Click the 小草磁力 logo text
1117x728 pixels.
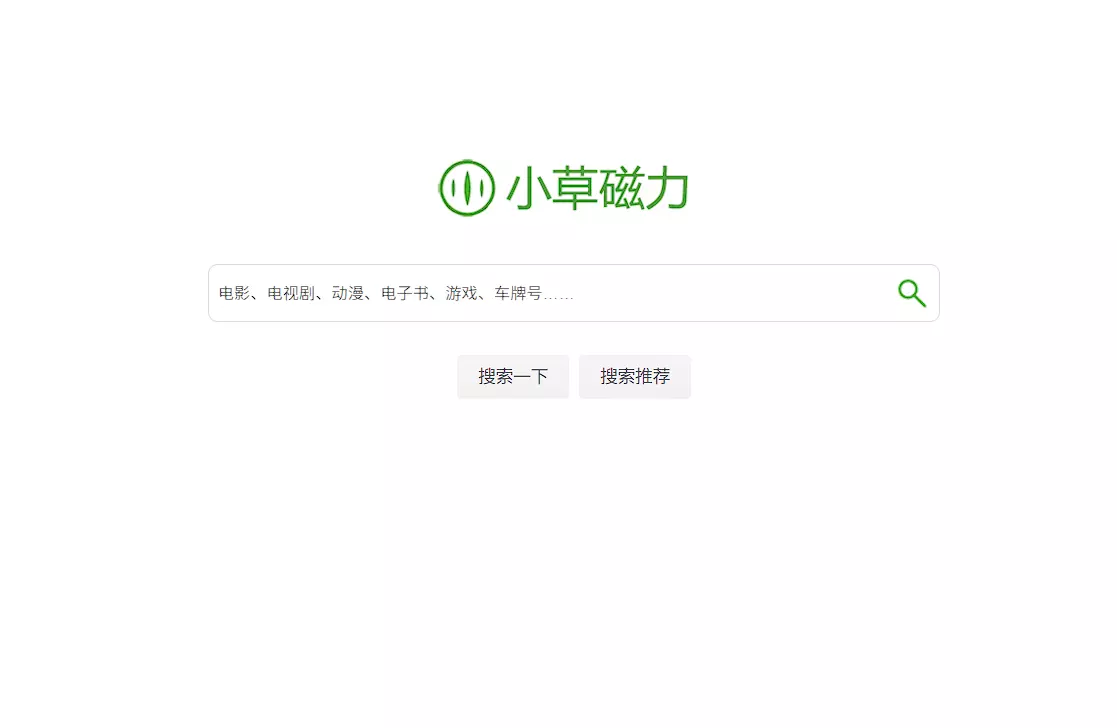597,188
